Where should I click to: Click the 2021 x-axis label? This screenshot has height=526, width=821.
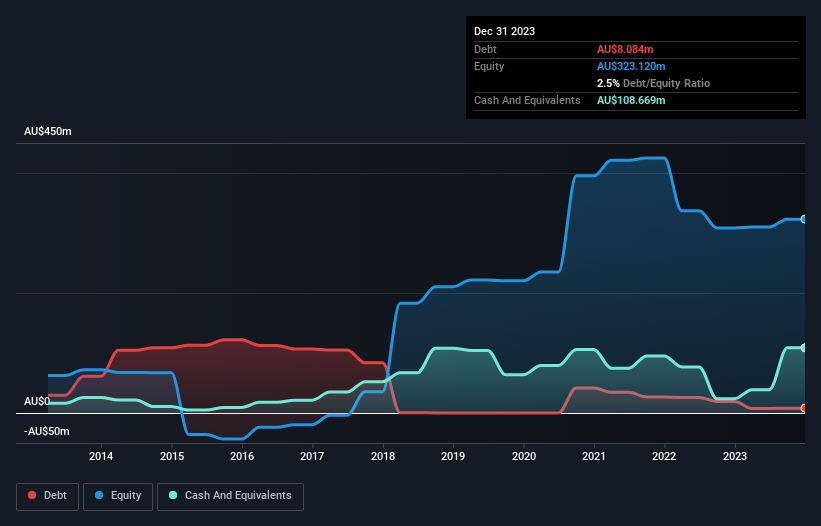tap(594, 456)
